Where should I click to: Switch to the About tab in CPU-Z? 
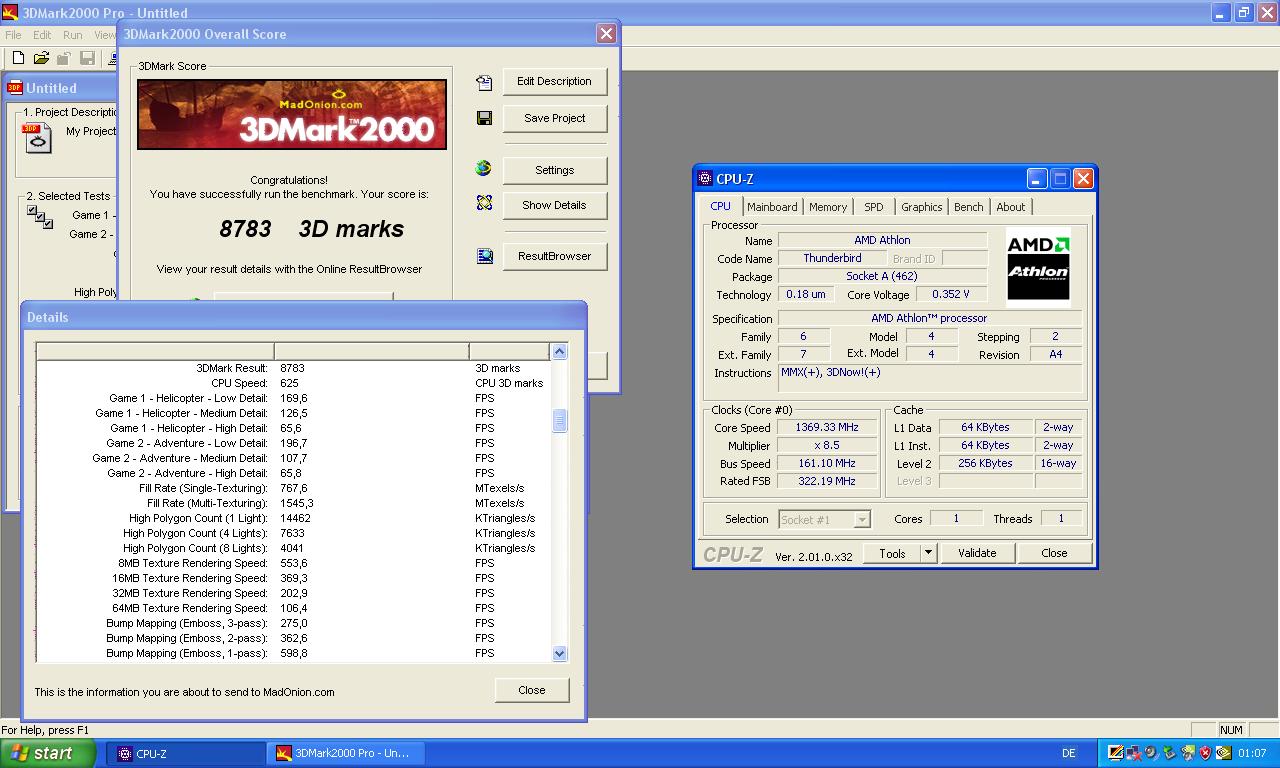(x=1011, y=207)
